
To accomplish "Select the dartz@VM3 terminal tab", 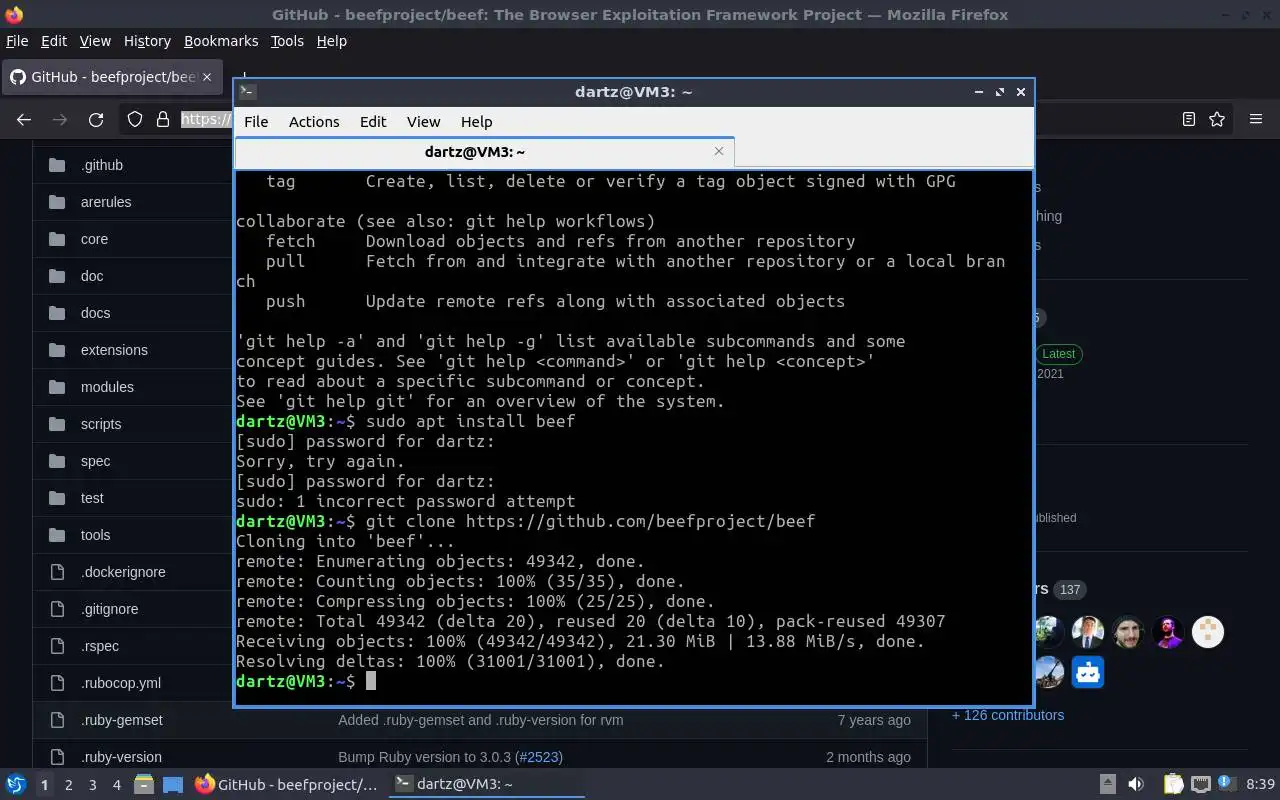I will click(484, 151).
